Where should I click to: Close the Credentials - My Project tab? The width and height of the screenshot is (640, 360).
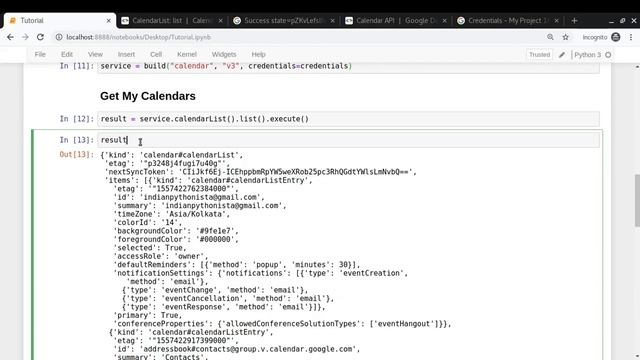tap(556, 20)
